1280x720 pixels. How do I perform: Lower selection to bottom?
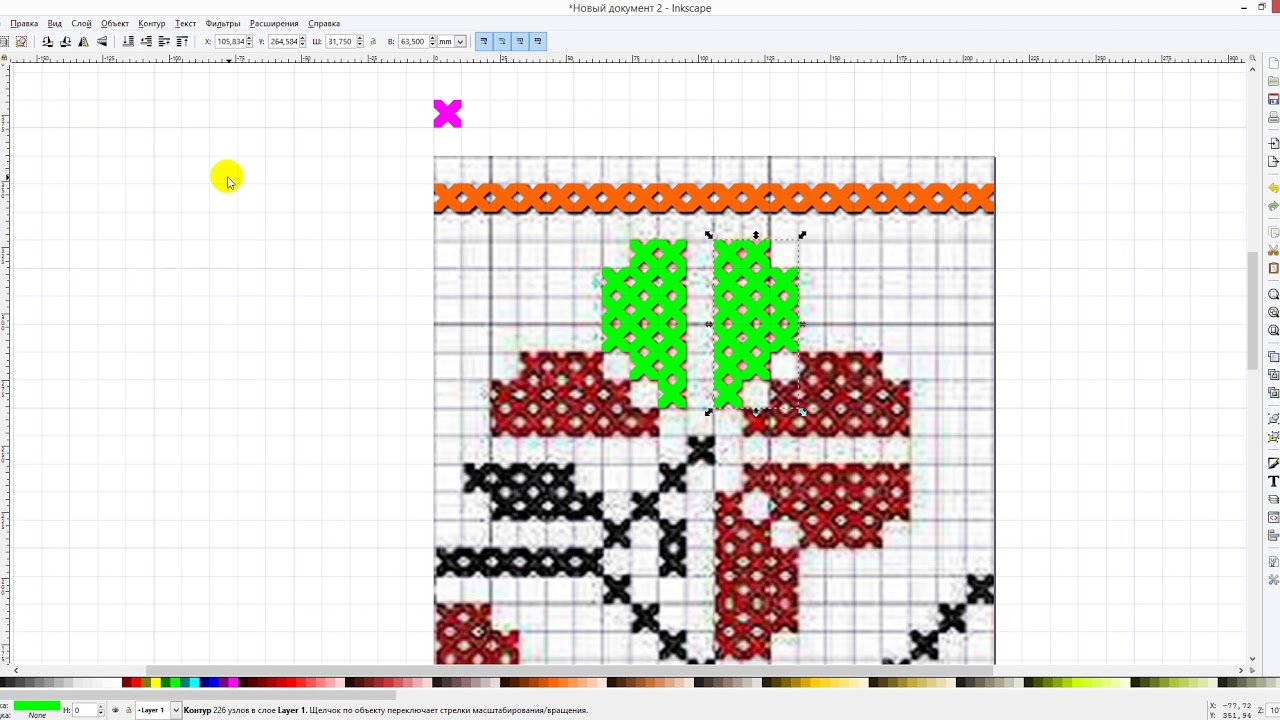click(128, 41)
